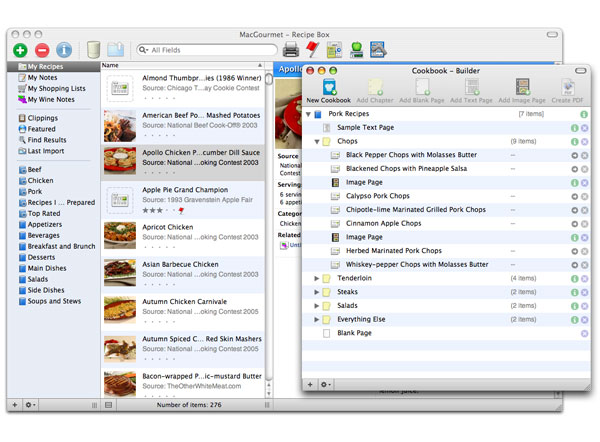Click New Cookbook in Cookbook Builder

[x=328, y=91]
